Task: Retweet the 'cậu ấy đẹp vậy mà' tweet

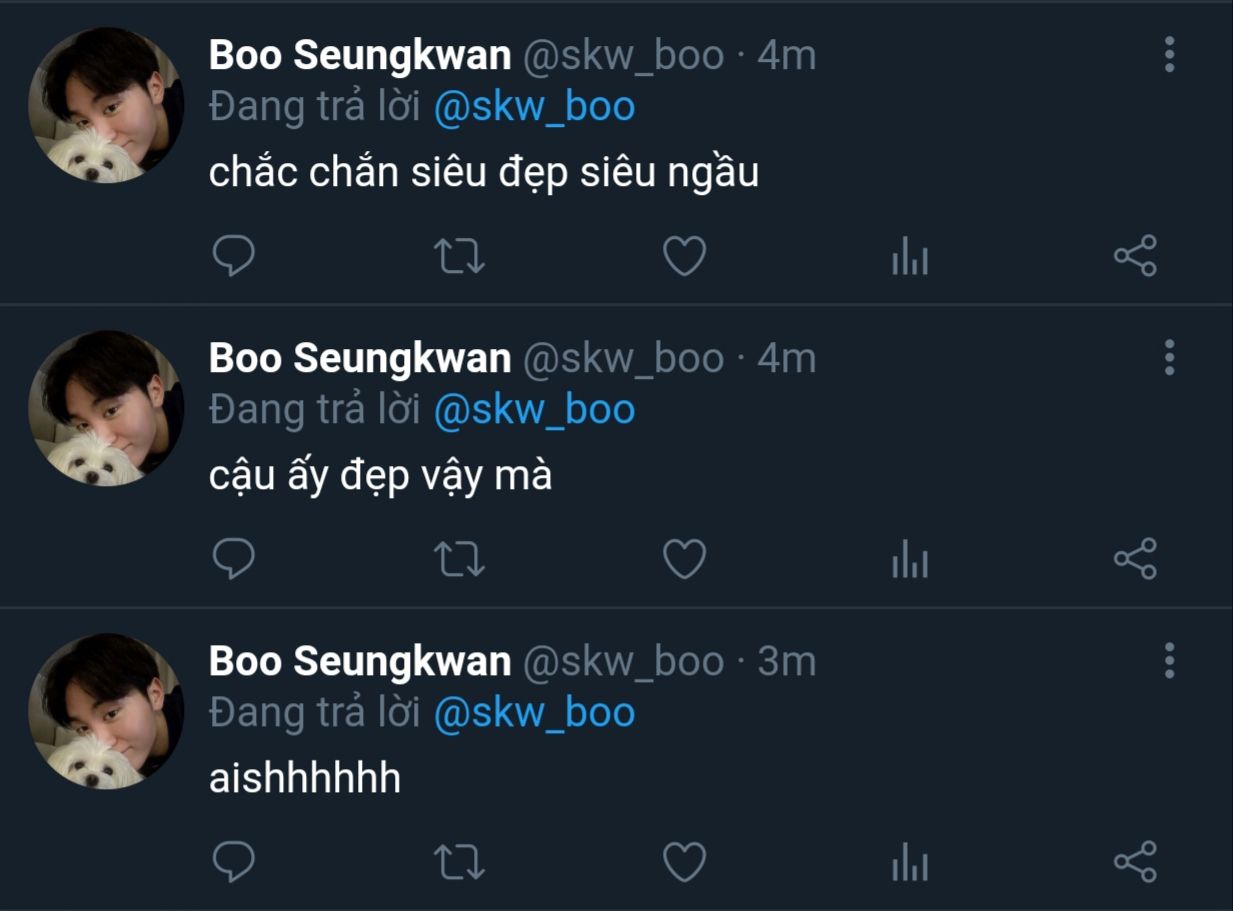Action: tap(460, 559)
